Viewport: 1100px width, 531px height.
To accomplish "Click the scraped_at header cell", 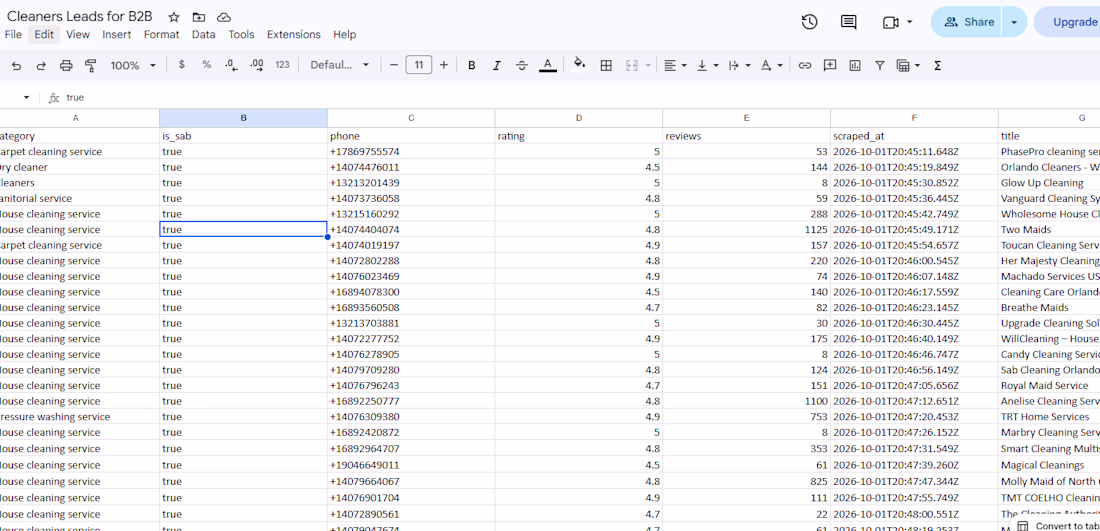I will (x=914, y=136).
